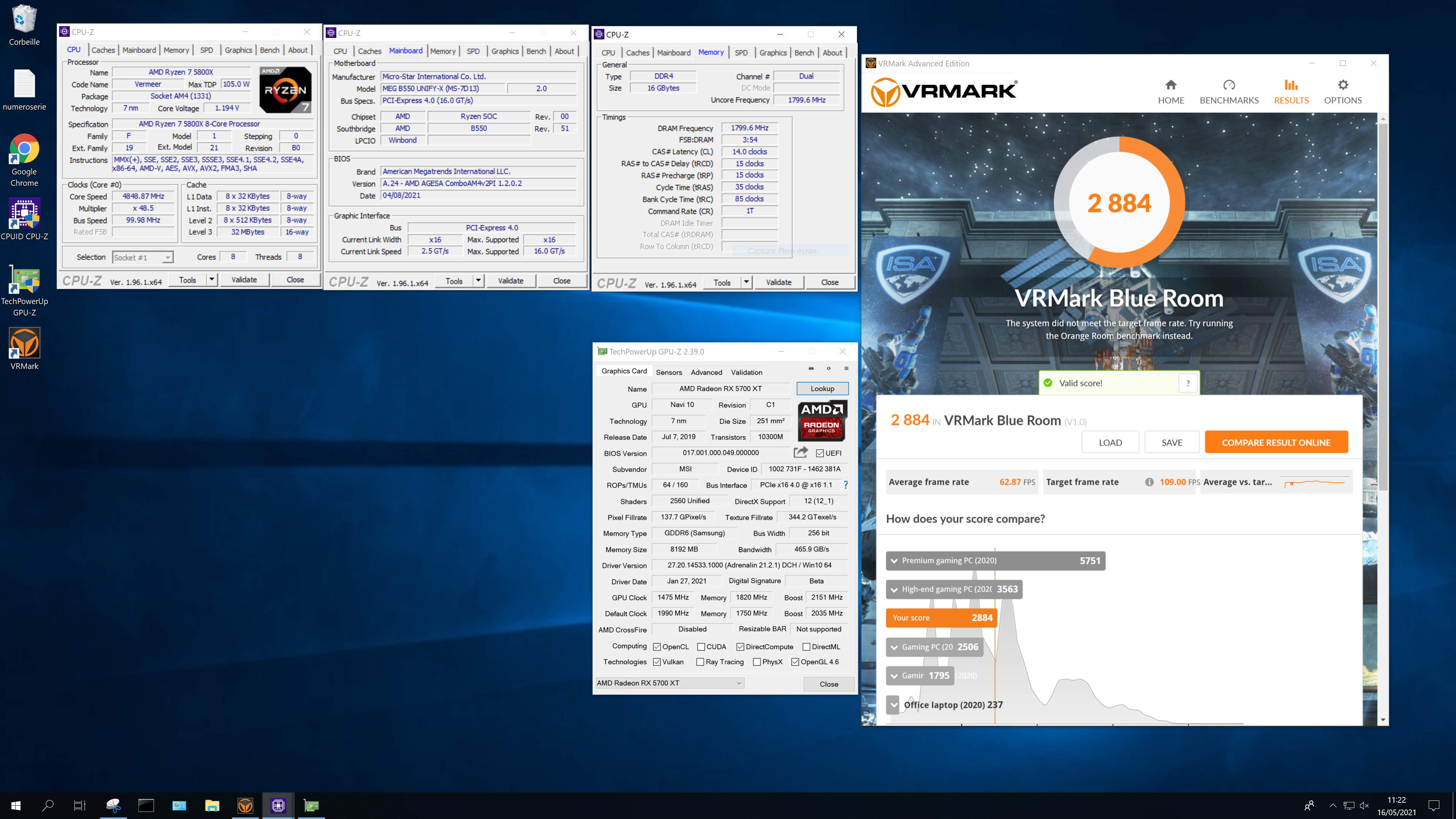Viewport: 1456px width, 819px height.
Task: Open VRMark BENCHMARKS section
Action: coord(1229,91)
